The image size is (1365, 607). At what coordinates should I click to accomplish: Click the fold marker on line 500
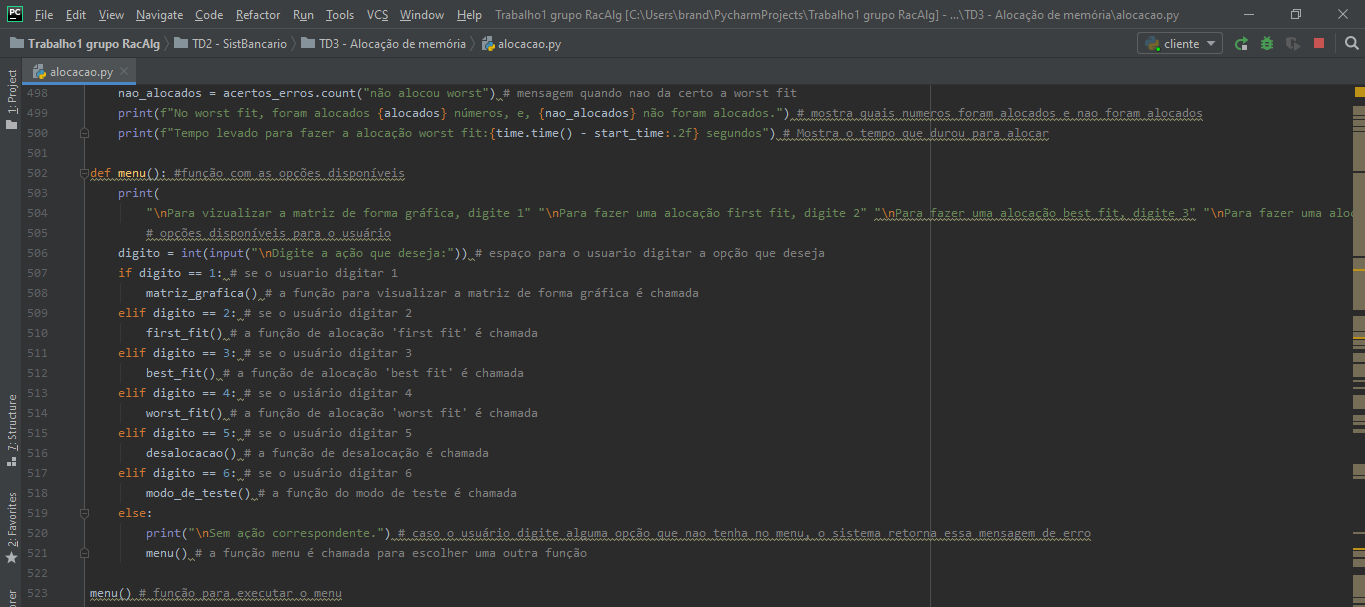pos(84,133)
